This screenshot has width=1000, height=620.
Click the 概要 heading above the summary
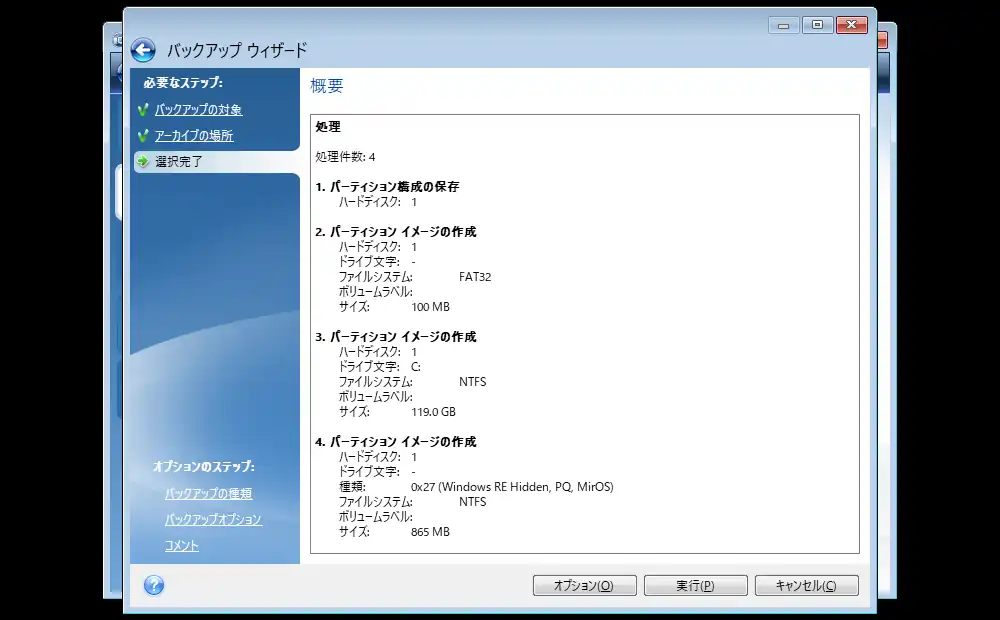[x=327, y=87]
